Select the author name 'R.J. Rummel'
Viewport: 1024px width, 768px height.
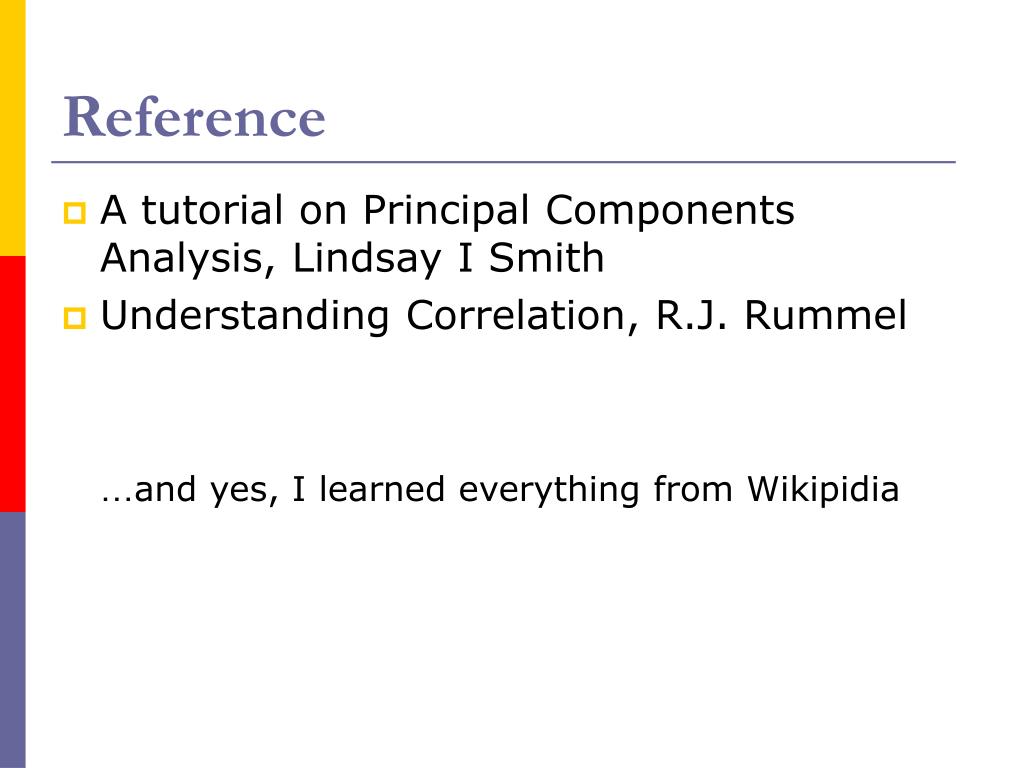point(781,316)
